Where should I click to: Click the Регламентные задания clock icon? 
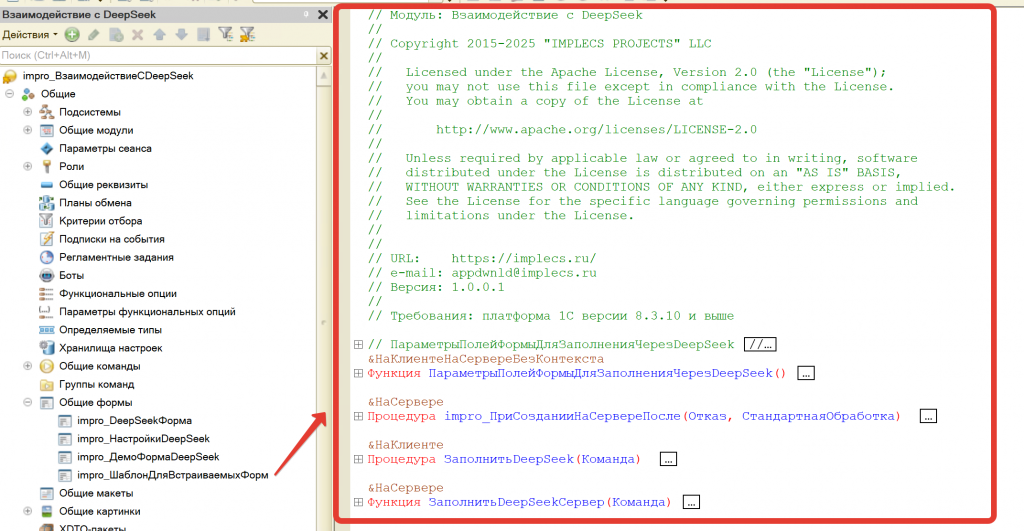tap(46, 257)
